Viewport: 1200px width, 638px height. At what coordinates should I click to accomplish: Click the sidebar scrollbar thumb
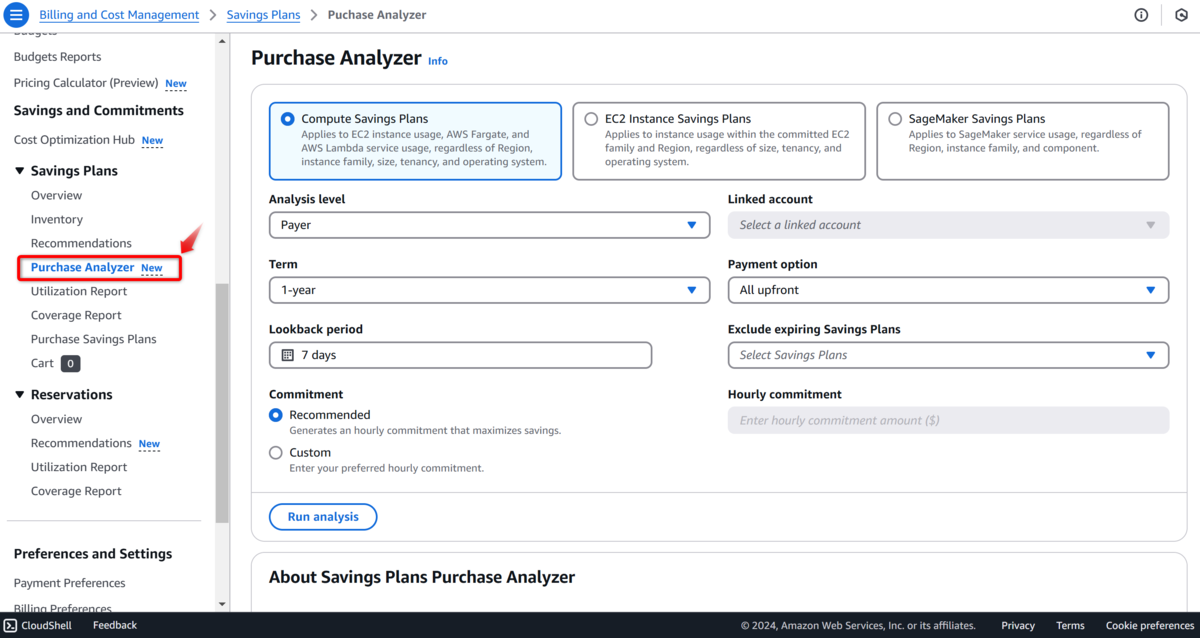pyautogui.click(x=222, y=403)
